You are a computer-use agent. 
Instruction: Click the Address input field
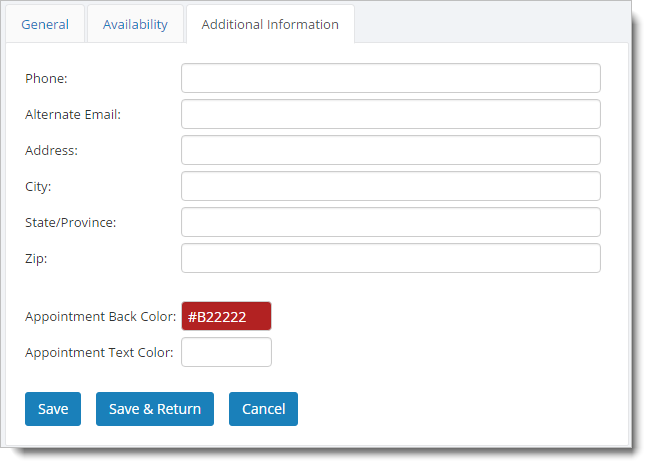(x=391, y=150)
